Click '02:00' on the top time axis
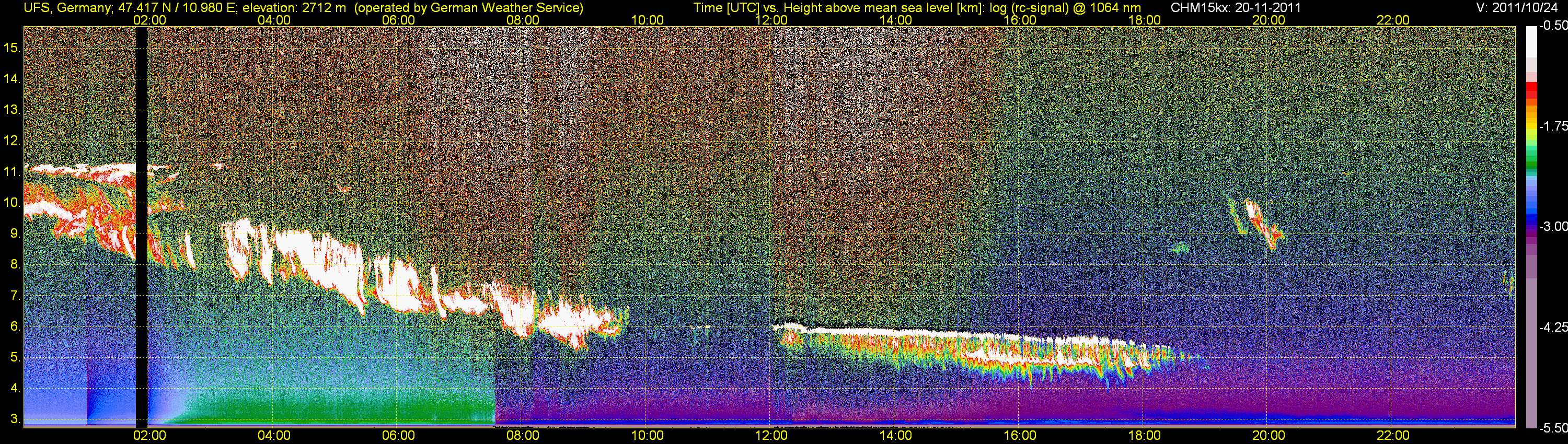The width and height of the screenshot is (1568, 444). pyautogui.click(x=149, y=20)
